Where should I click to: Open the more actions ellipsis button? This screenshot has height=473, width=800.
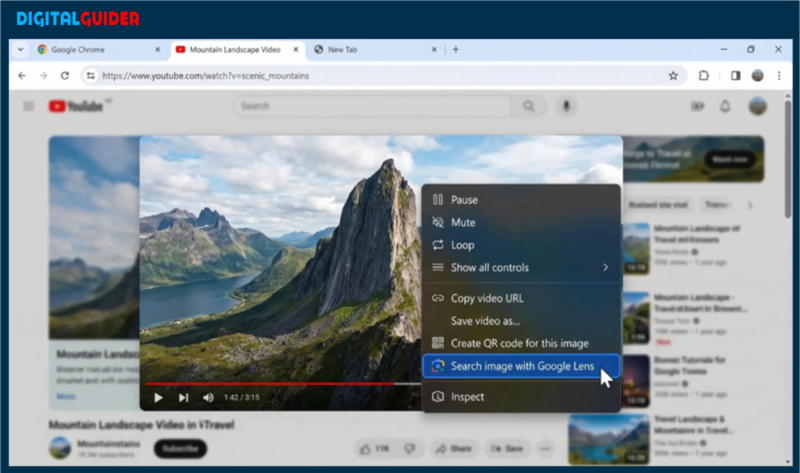(545, 449)
